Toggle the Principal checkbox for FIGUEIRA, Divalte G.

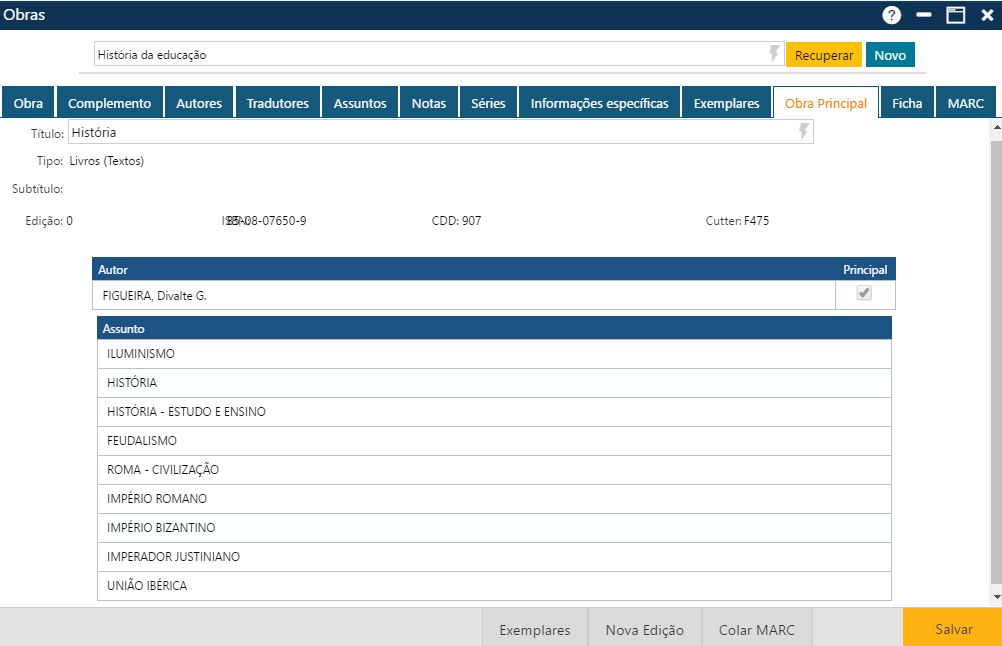coord(864,294)
